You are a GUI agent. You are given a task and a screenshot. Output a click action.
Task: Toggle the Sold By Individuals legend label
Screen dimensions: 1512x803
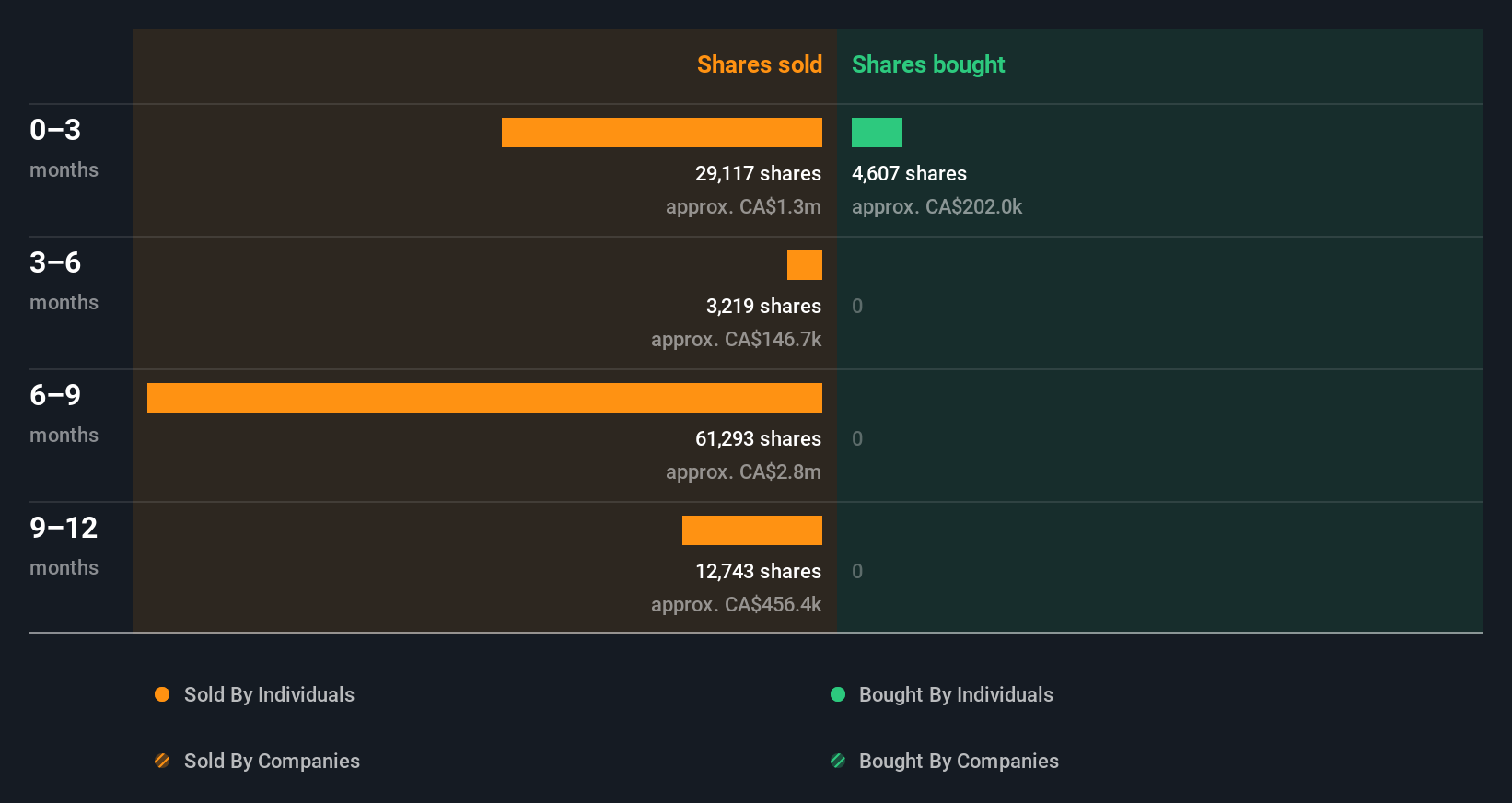coord(269,694)
